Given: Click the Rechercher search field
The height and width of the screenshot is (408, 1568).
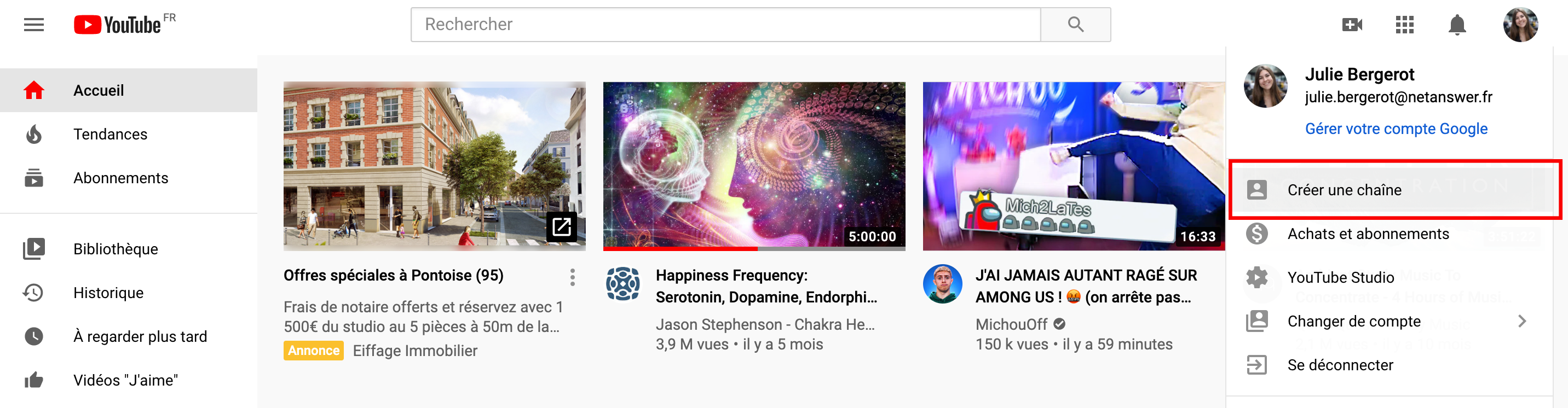Looking at the screenshot, I should (x=725, y=25).
